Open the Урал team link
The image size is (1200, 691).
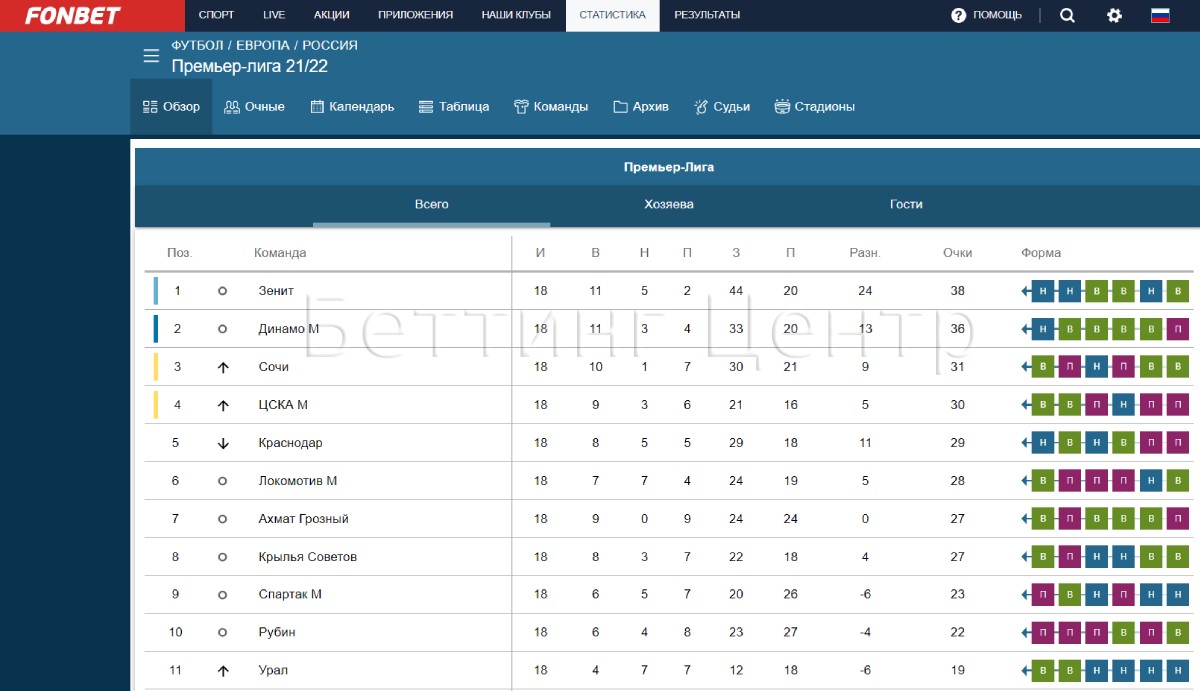(x=273, y=671)
